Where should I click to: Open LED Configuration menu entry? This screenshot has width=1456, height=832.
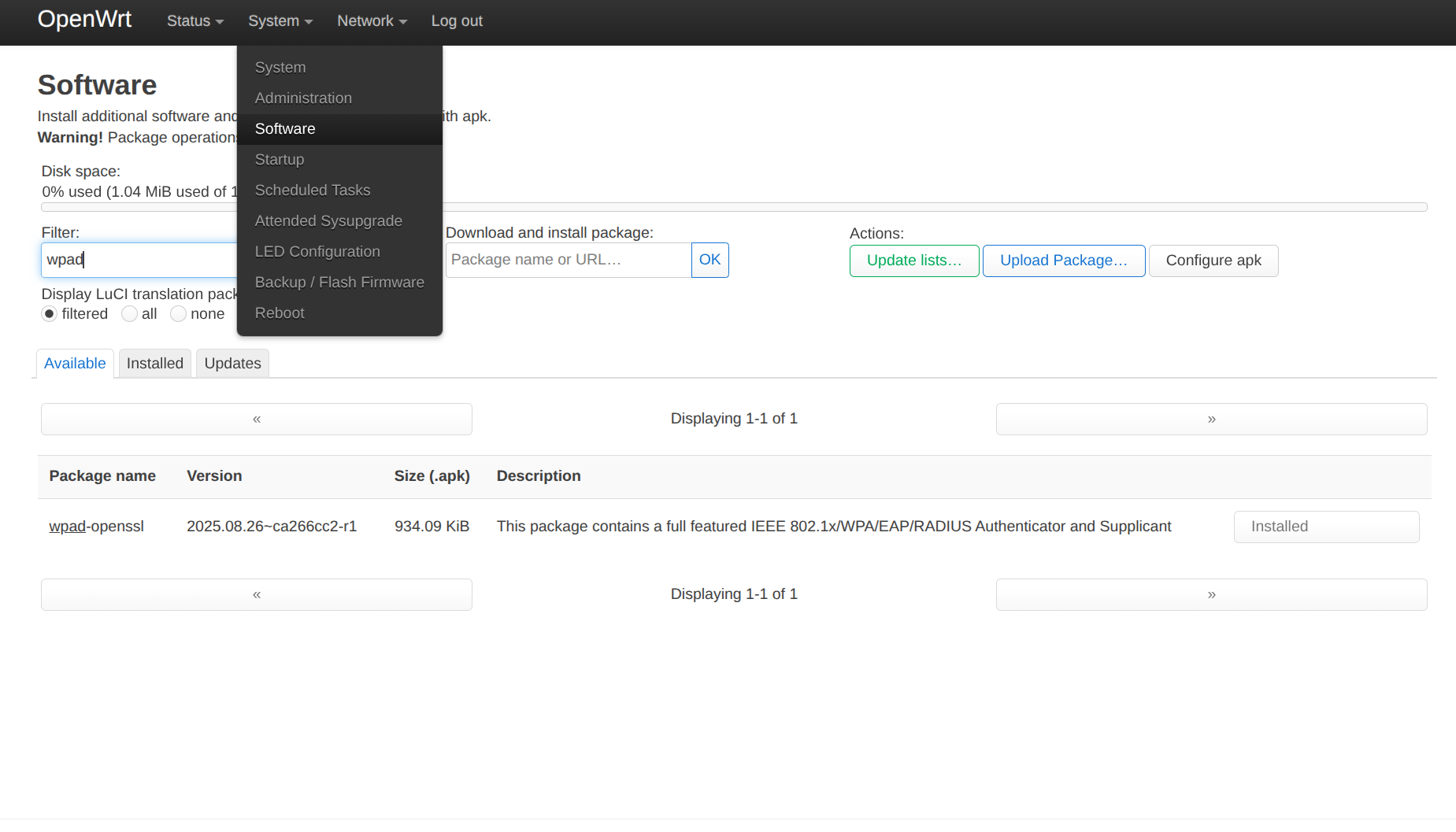pos(339,252)
